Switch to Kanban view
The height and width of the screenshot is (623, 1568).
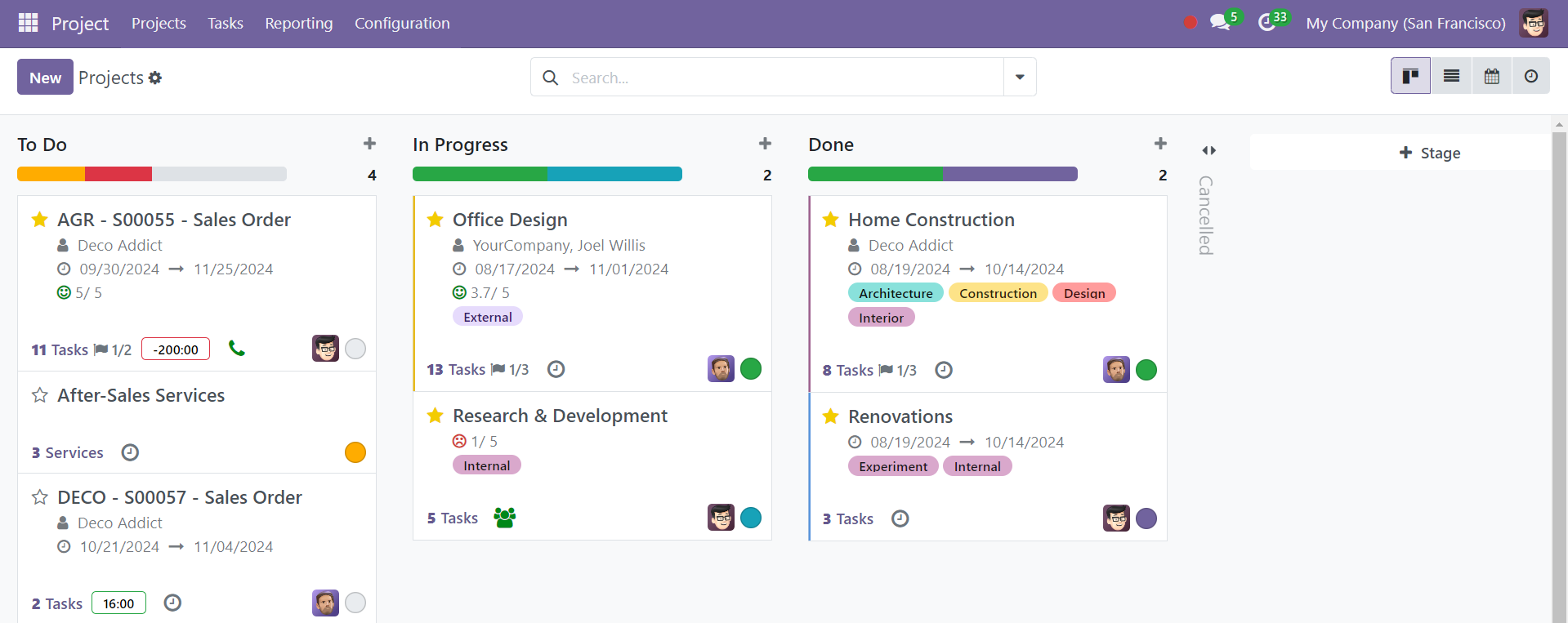[x=1410, y=76]
